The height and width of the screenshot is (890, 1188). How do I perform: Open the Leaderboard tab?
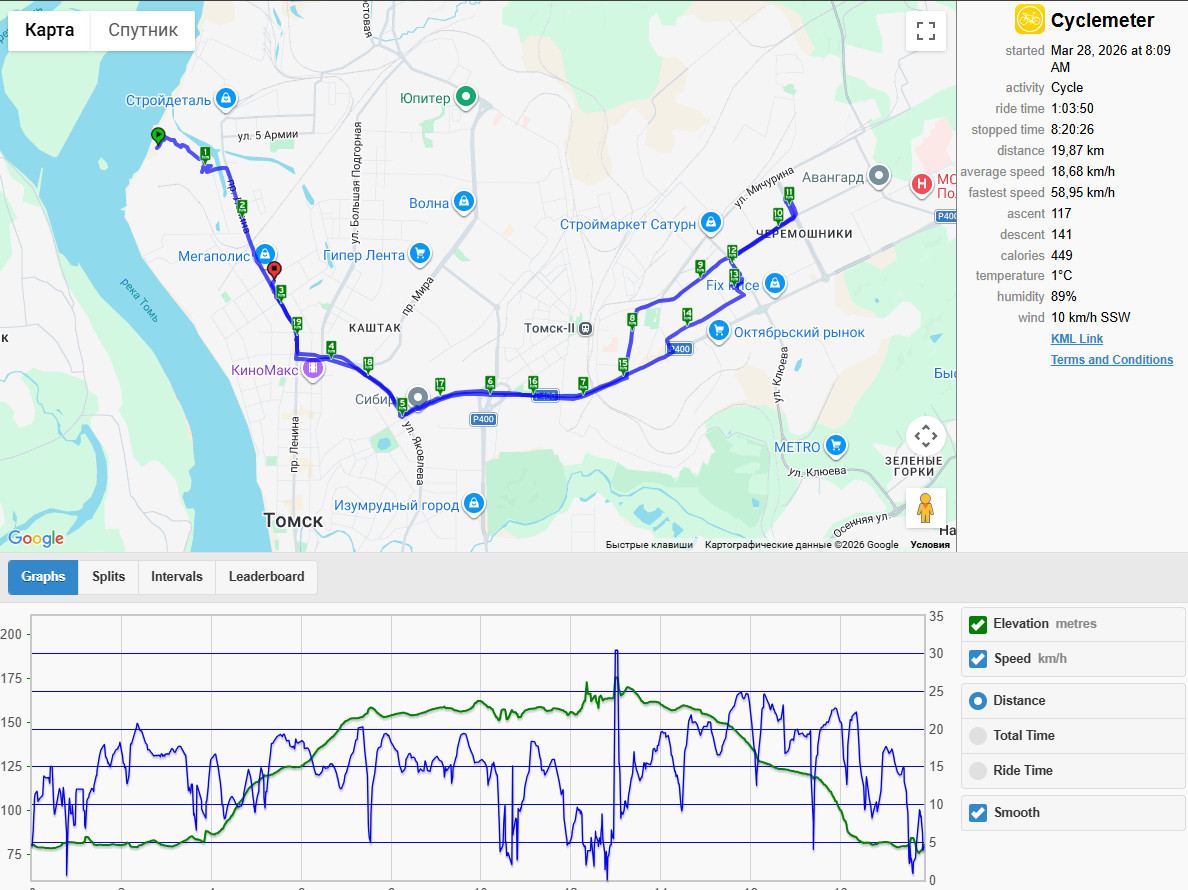point(266,576)
